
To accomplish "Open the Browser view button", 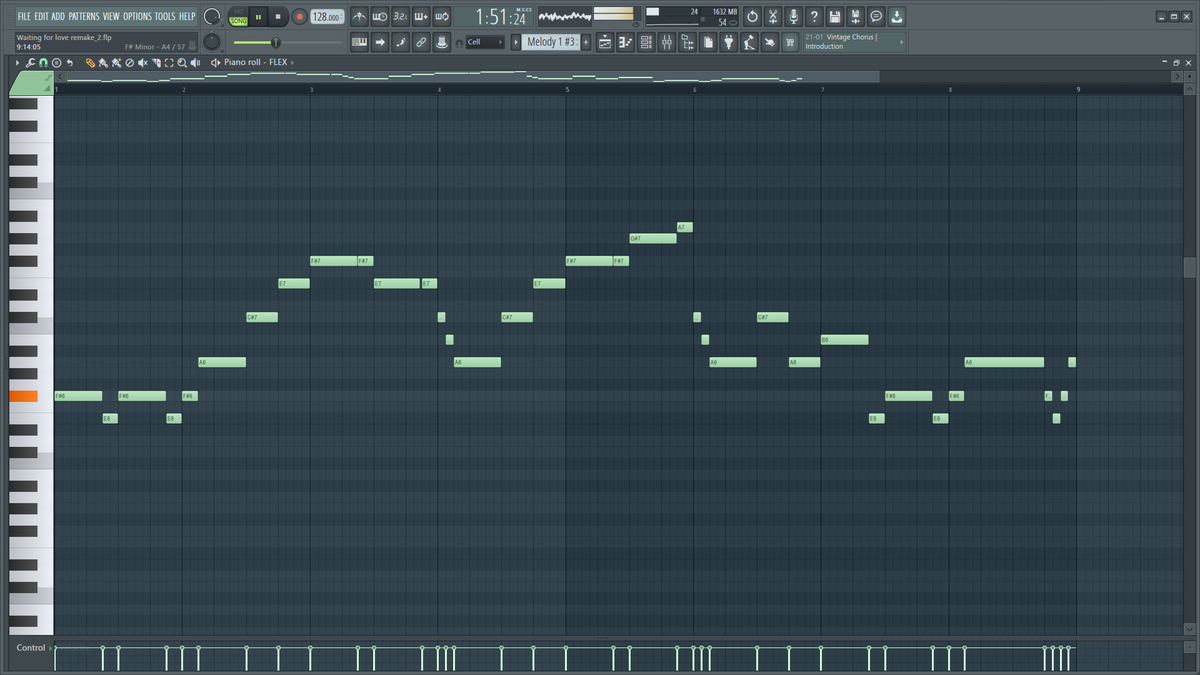I will tap(688, 42).
